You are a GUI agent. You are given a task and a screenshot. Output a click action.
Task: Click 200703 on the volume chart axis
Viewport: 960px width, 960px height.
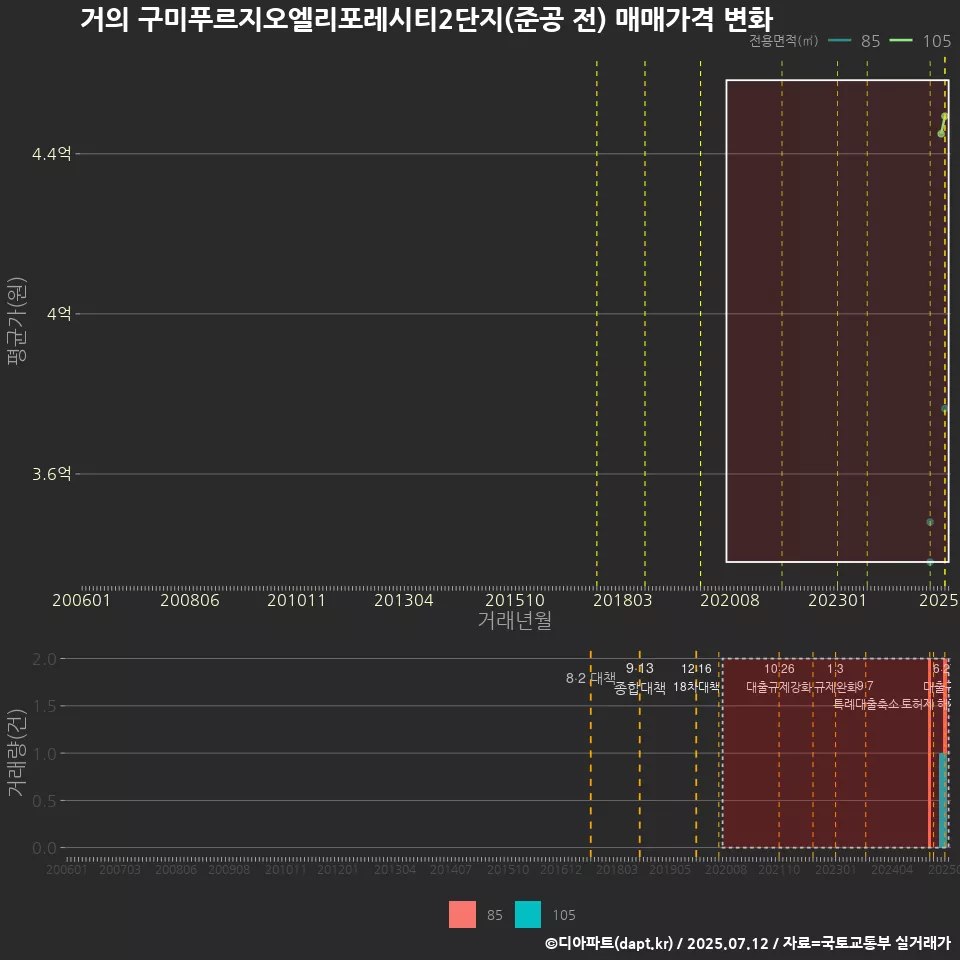[x=120, y=869]
